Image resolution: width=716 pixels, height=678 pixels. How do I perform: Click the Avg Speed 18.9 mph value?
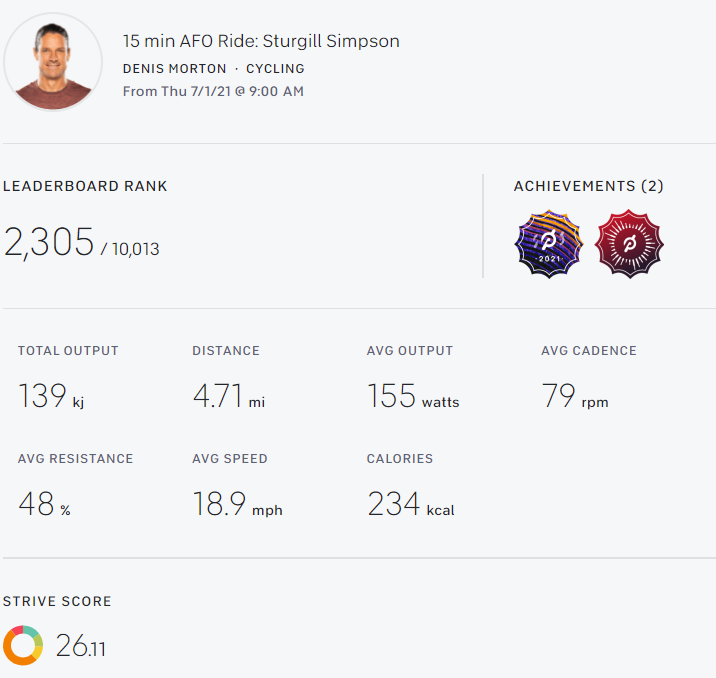[237, 504]
